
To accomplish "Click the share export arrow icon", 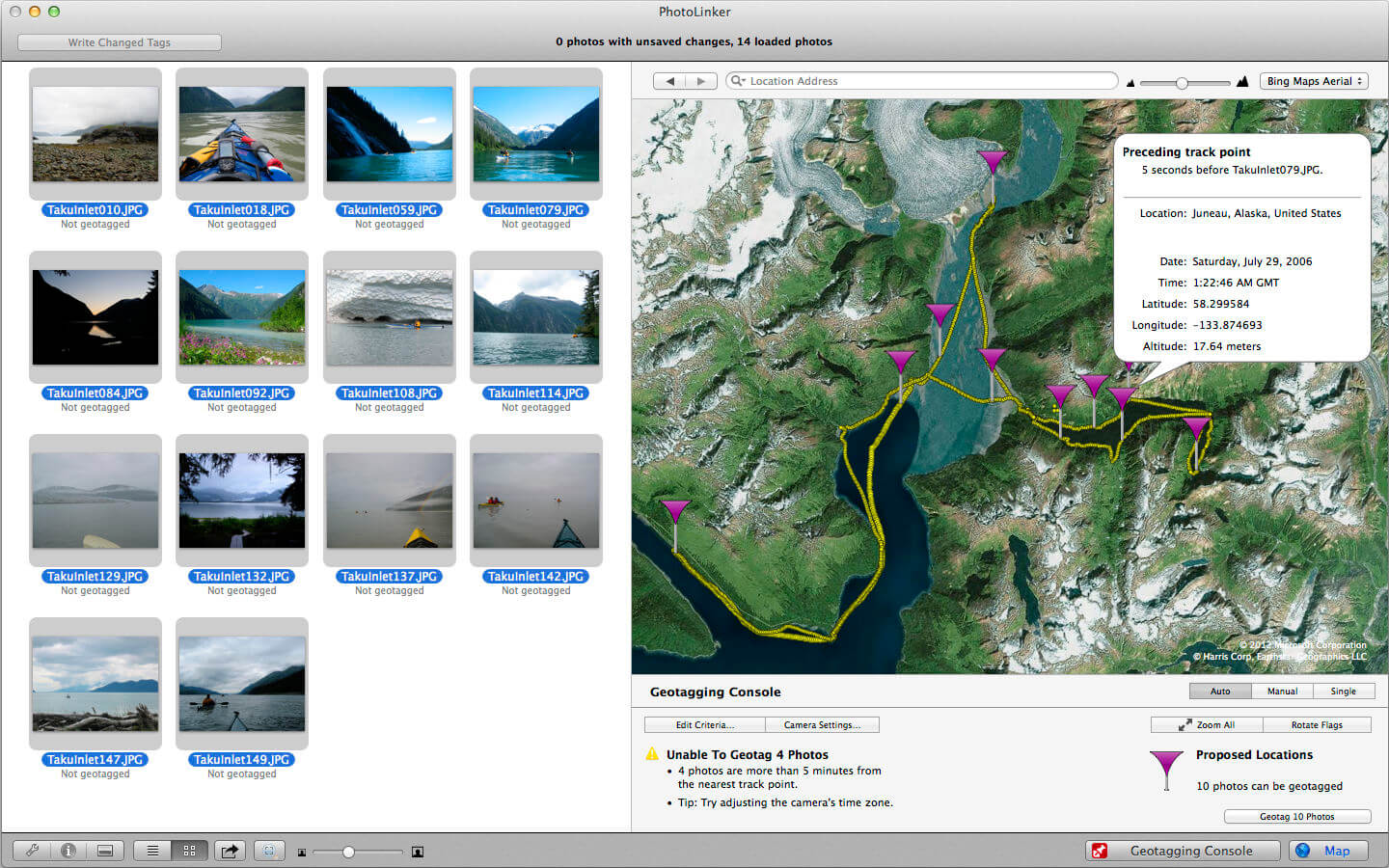I will tap(230, 851).
